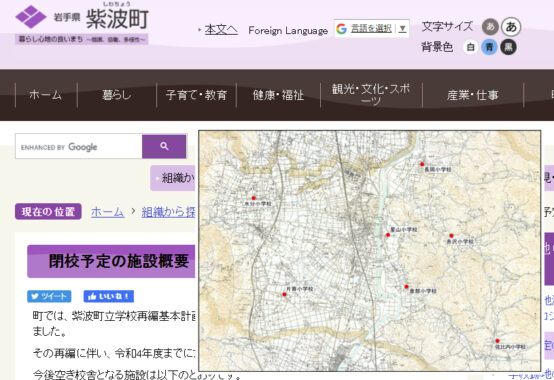Click the 組織か... button beside the map

point(173,178)
